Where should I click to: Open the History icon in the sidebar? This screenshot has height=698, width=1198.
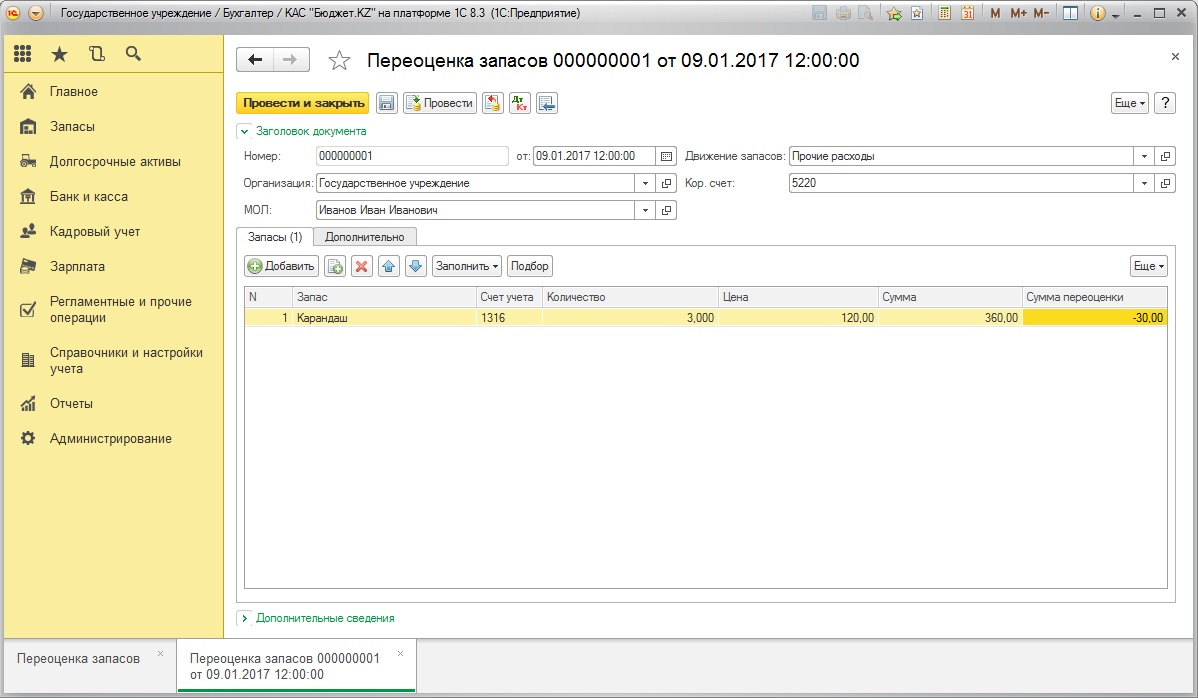point(96,53)
